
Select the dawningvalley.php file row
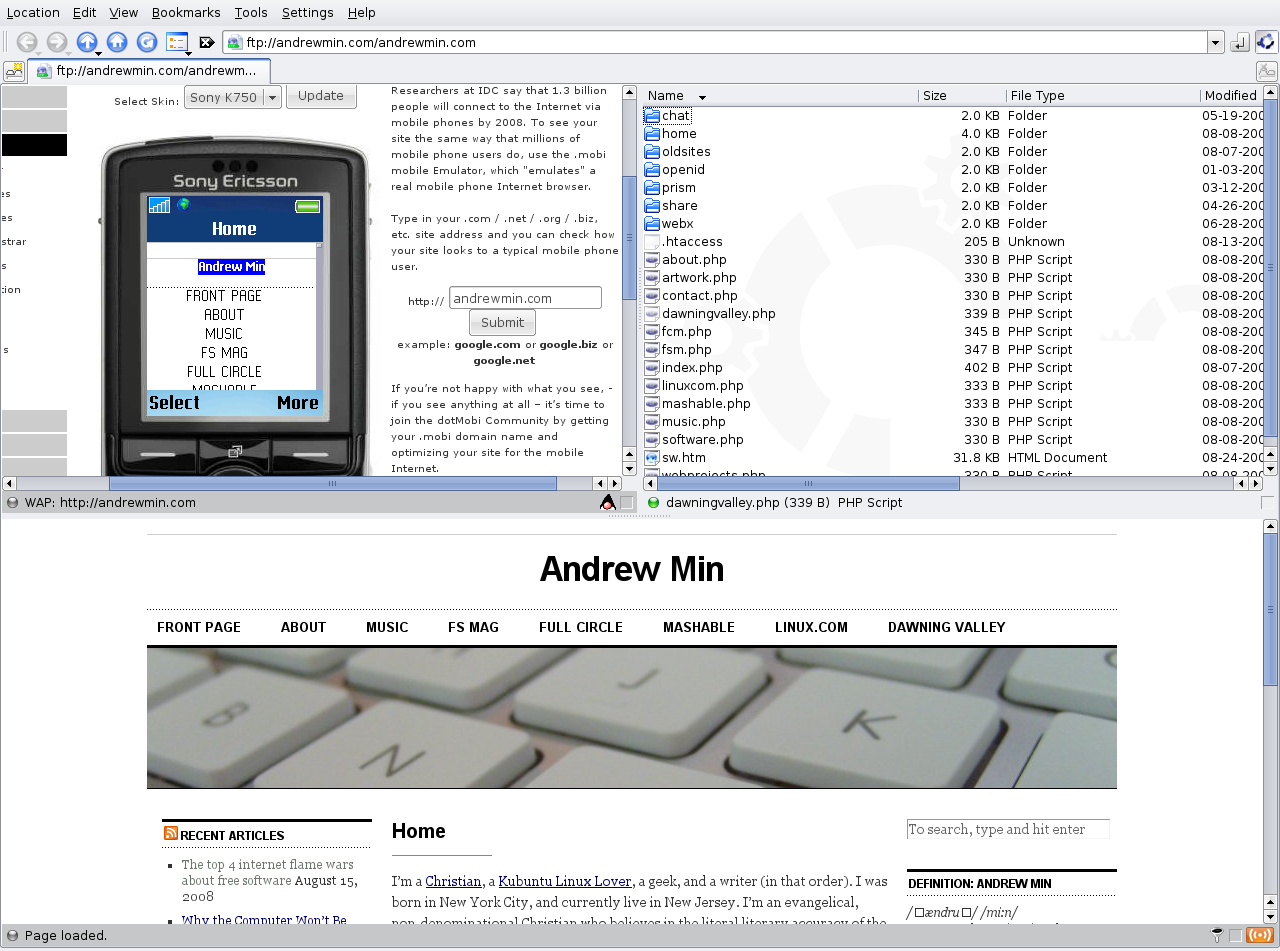coord(952,314)
